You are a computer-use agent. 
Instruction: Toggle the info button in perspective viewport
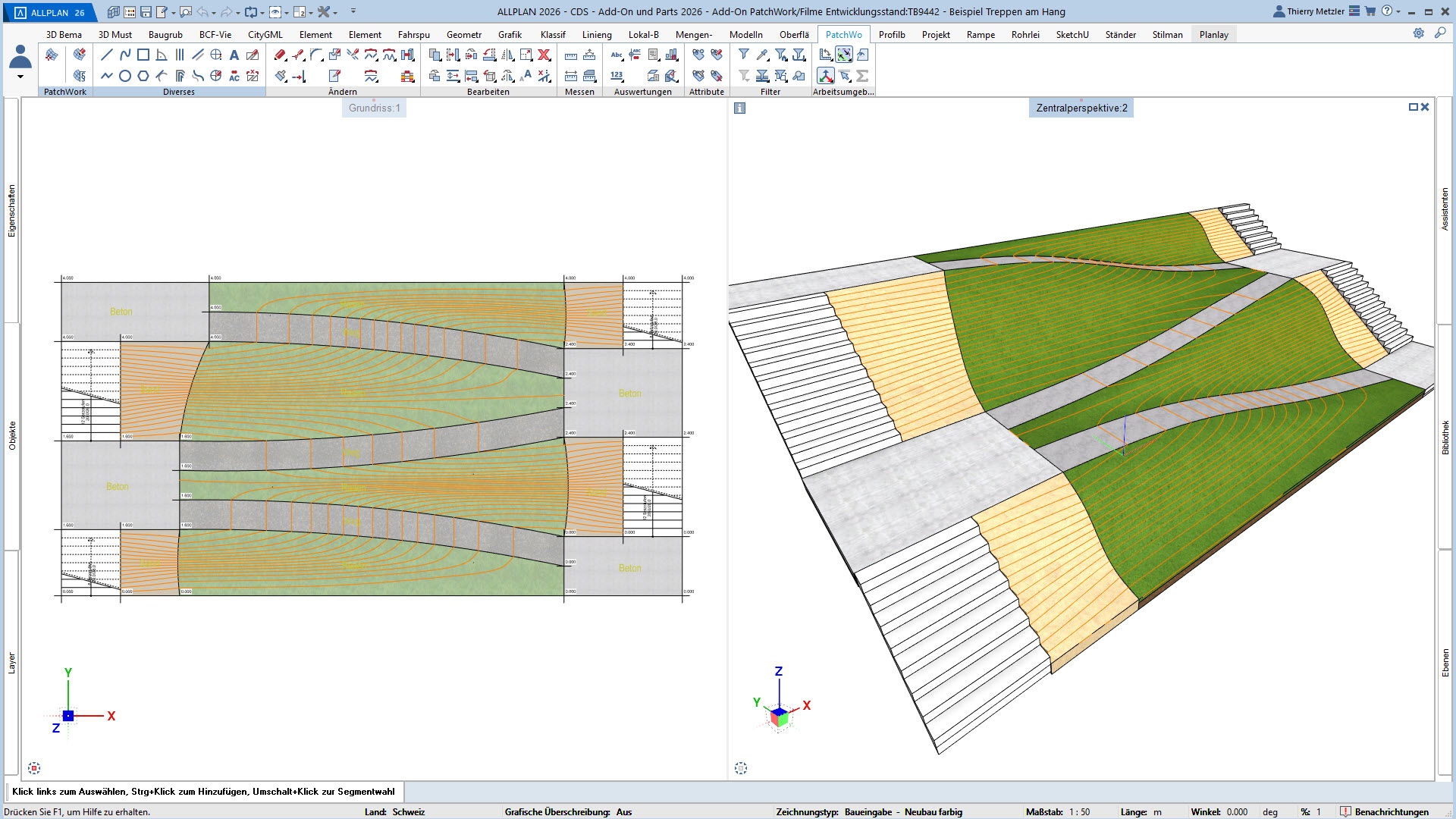740,108
